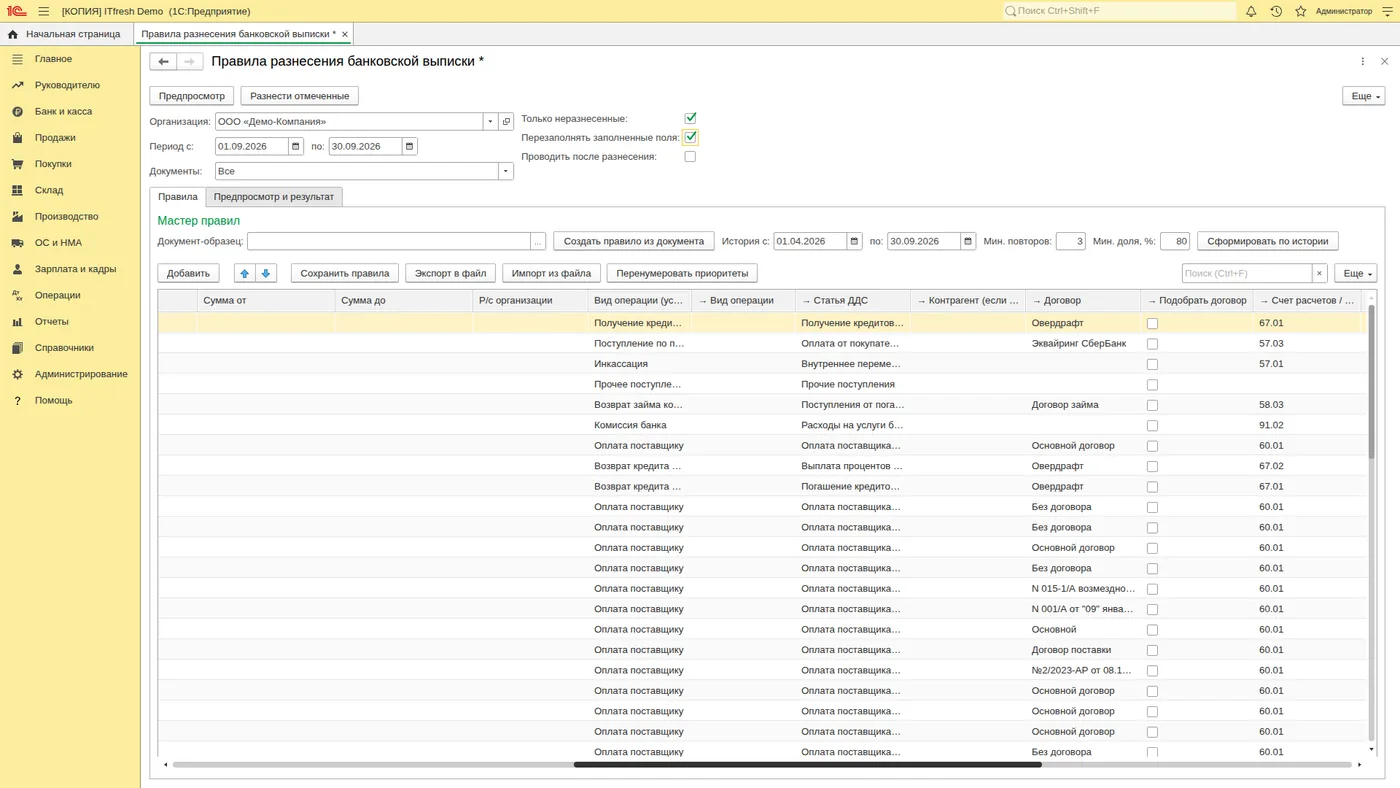The image size is (1400, 788).
Task: Focus the Мин. повторов input field
Action: pyautogui.click(x=1070, y=241)
